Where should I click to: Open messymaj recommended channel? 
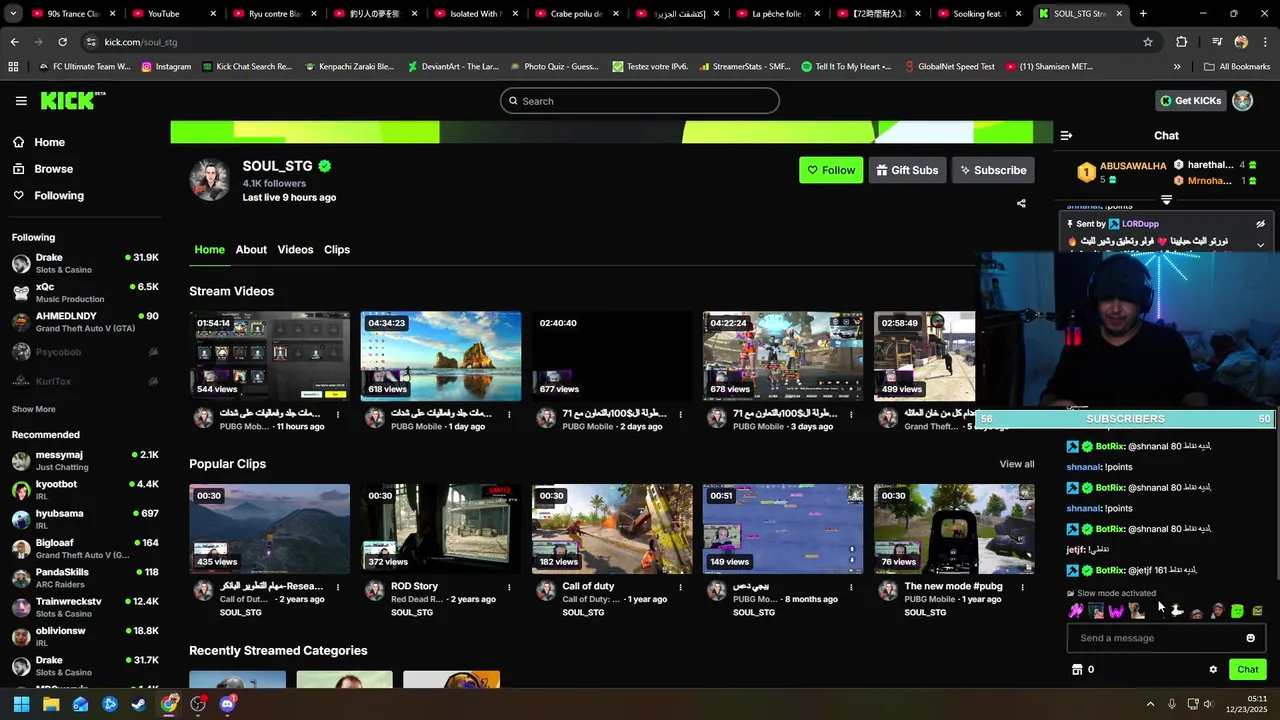point(85,460)
